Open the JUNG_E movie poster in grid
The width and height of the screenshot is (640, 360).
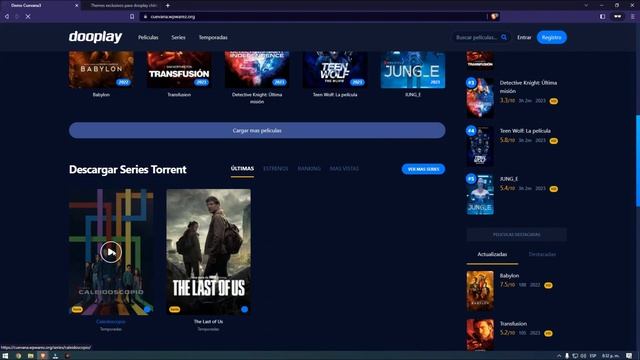pos(413,69)
